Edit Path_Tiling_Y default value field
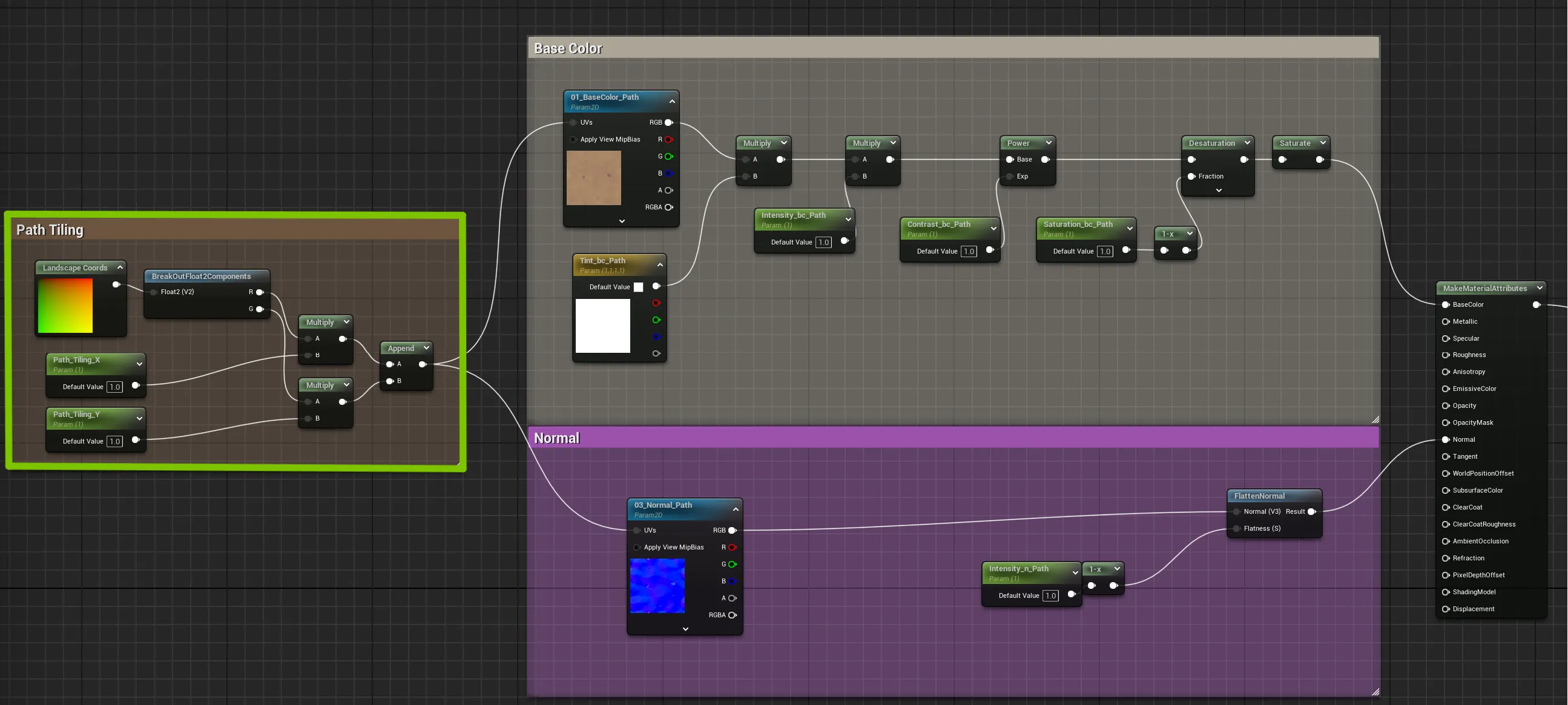1568x705 pixels. [x=114, y=442]
